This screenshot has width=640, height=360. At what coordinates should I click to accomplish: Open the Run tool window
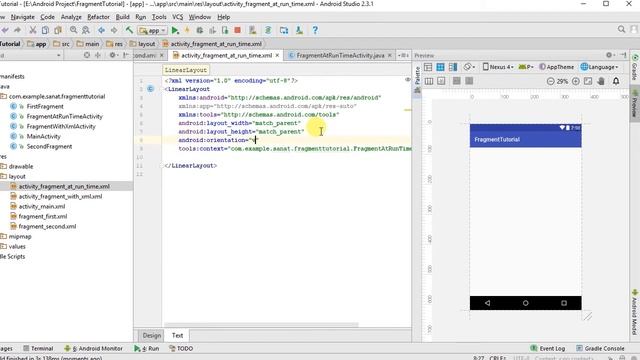coord(147,349)
